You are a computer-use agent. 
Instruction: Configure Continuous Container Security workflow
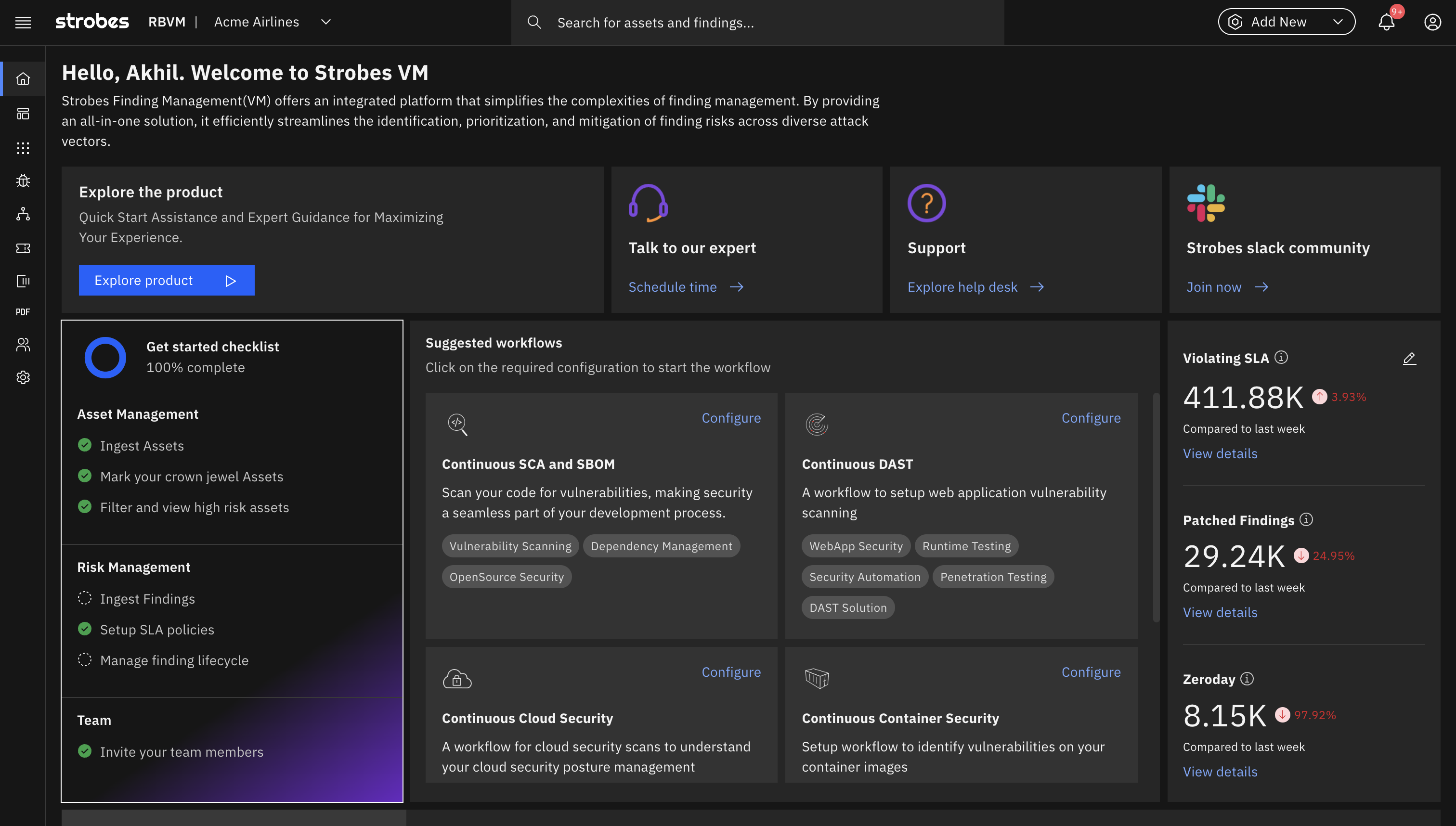tap(1091, 672)
